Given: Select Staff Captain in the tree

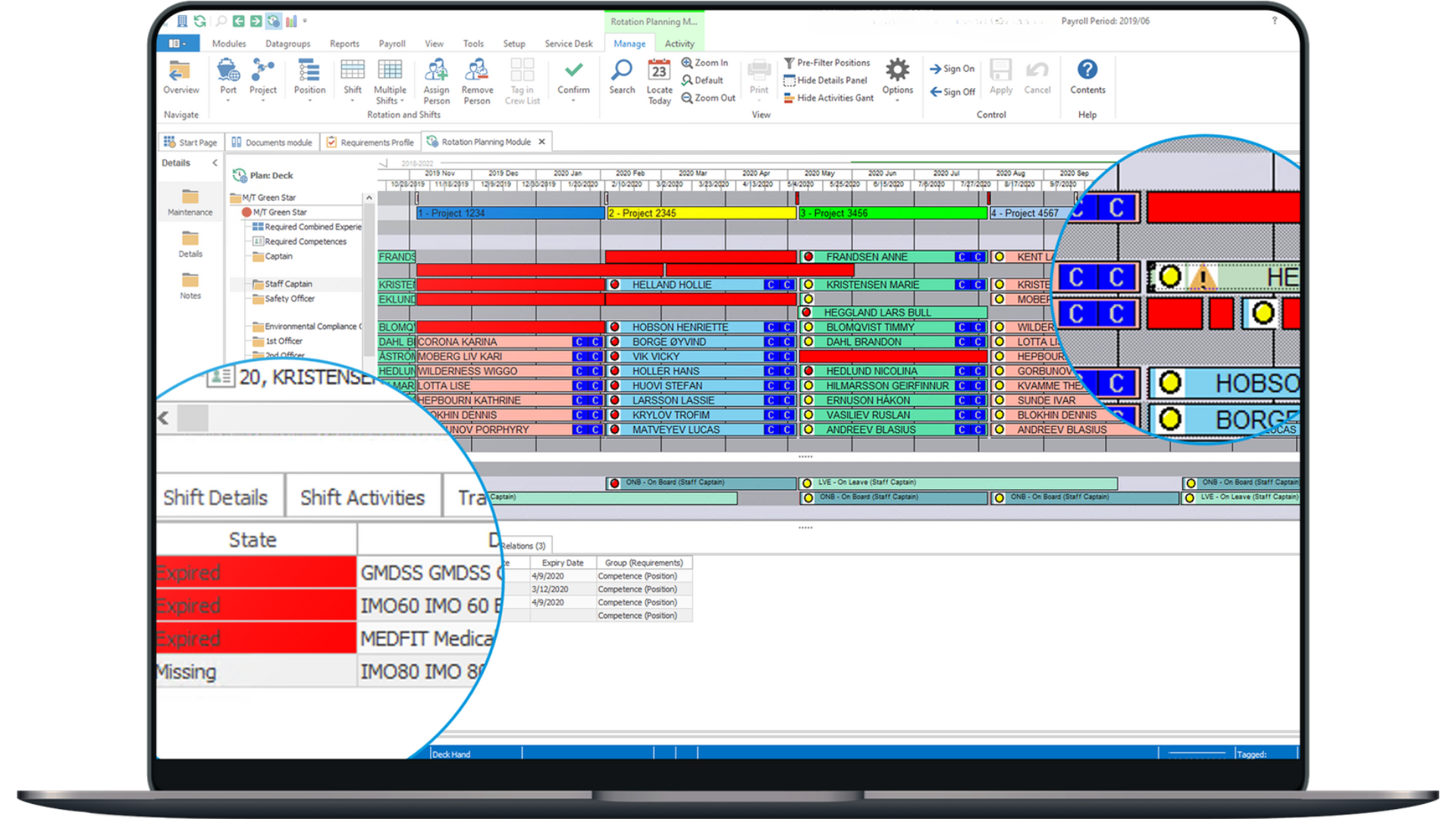Looking at the screenshot, I should click(x=282, y=284).
